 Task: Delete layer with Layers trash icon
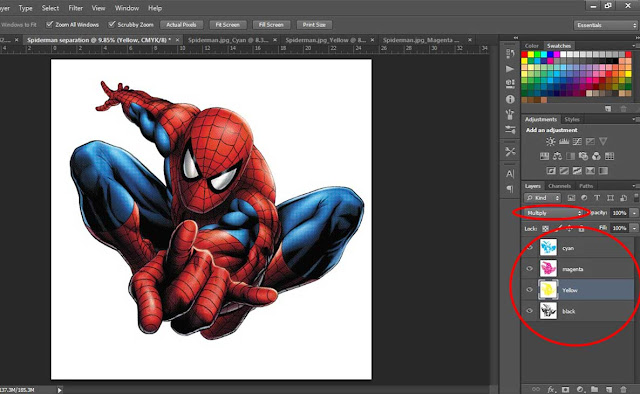(623, 390)
